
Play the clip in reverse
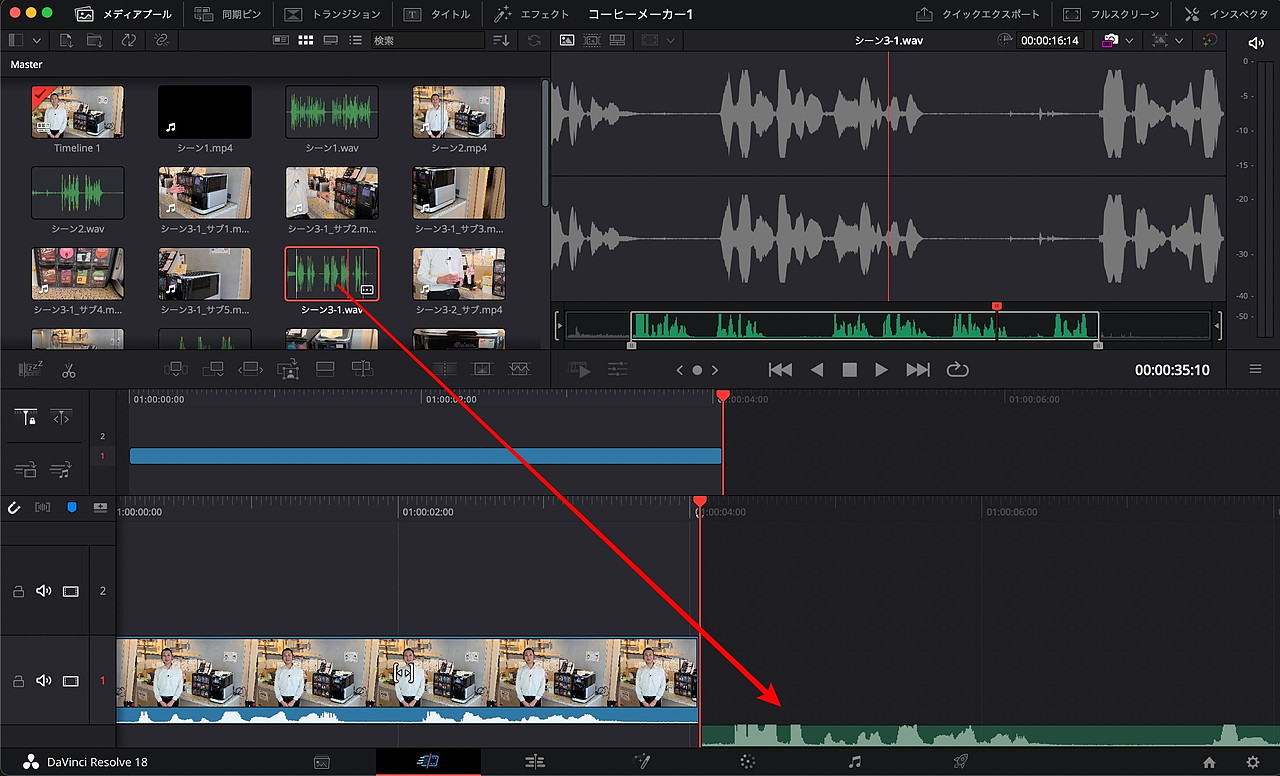[x=817, y=370]
